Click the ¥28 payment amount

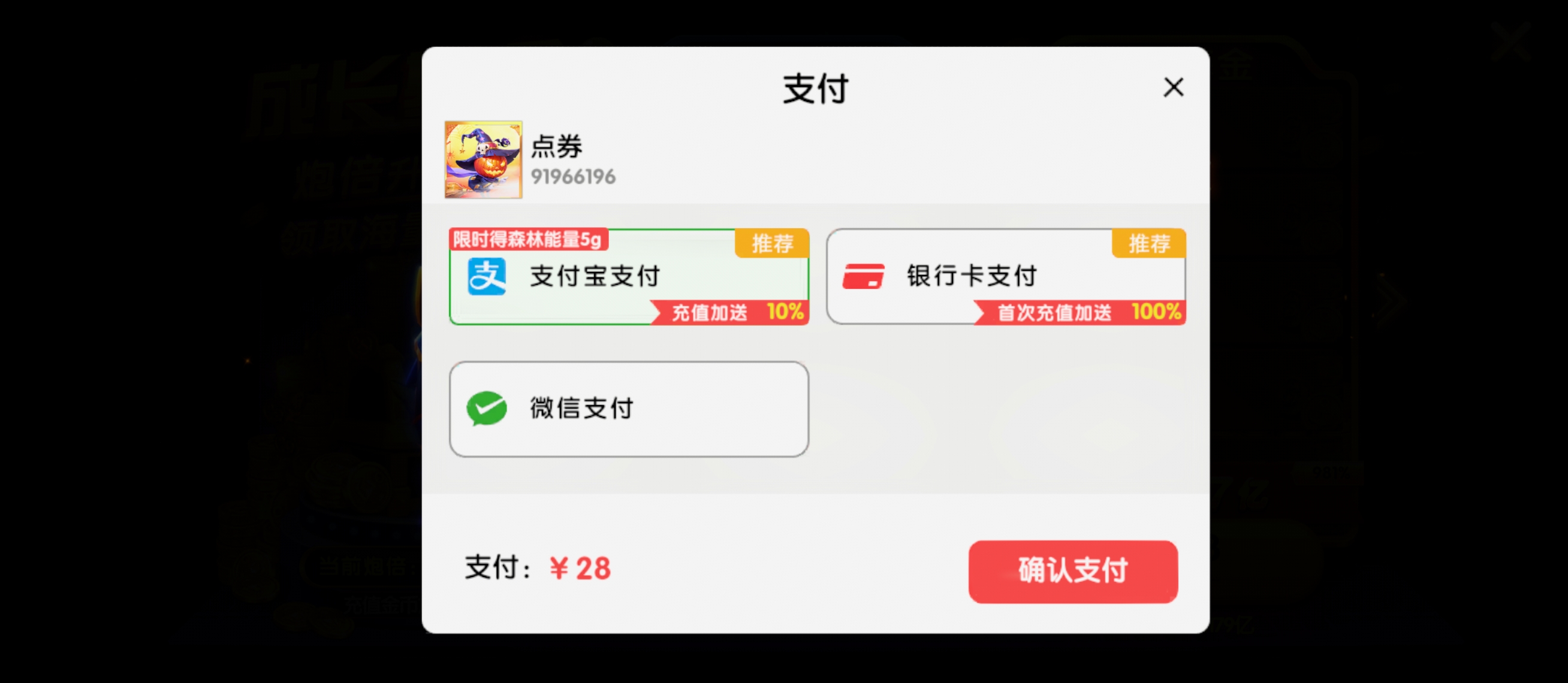pos(580,569)
